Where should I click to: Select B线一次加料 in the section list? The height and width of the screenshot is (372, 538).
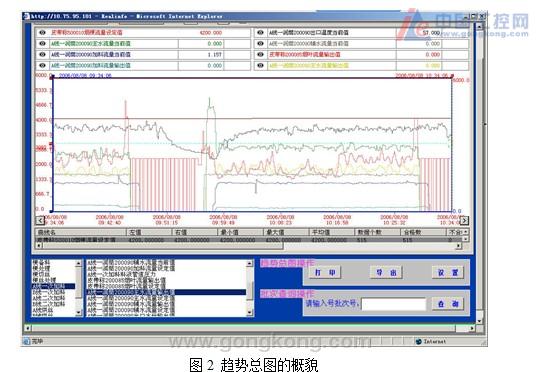pyautogui.click(x=48, y=292)
